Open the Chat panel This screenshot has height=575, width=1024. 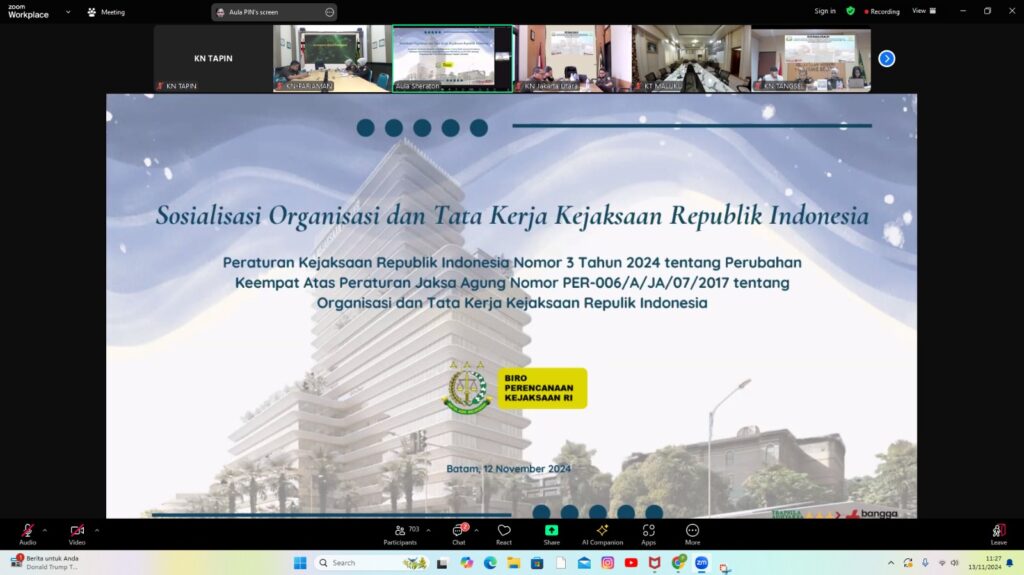(459, 533)
